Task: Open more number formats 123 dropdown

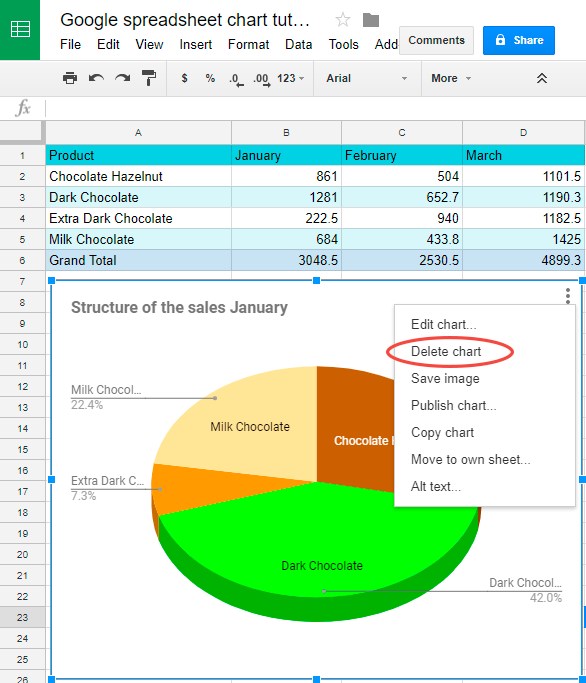Action: click(x=291, y=78)
